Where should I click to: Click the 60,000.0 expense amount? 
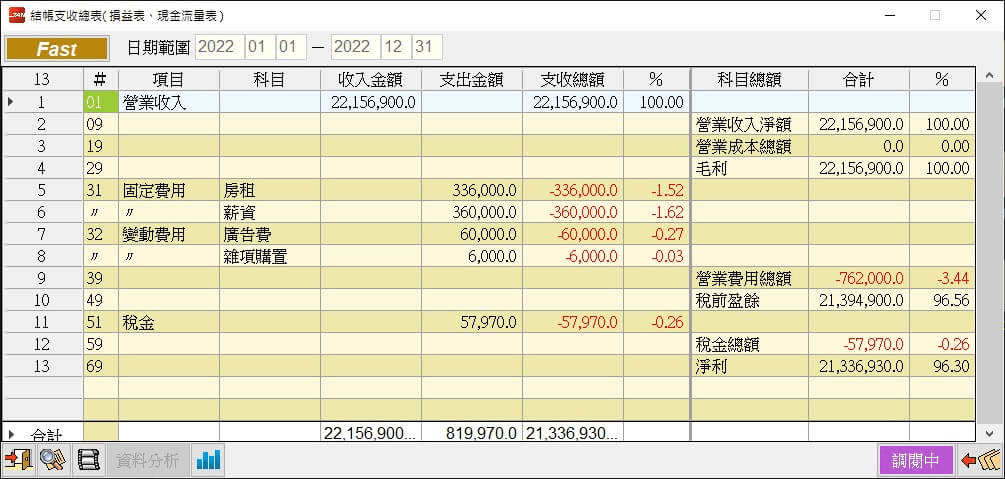[488, 235]
